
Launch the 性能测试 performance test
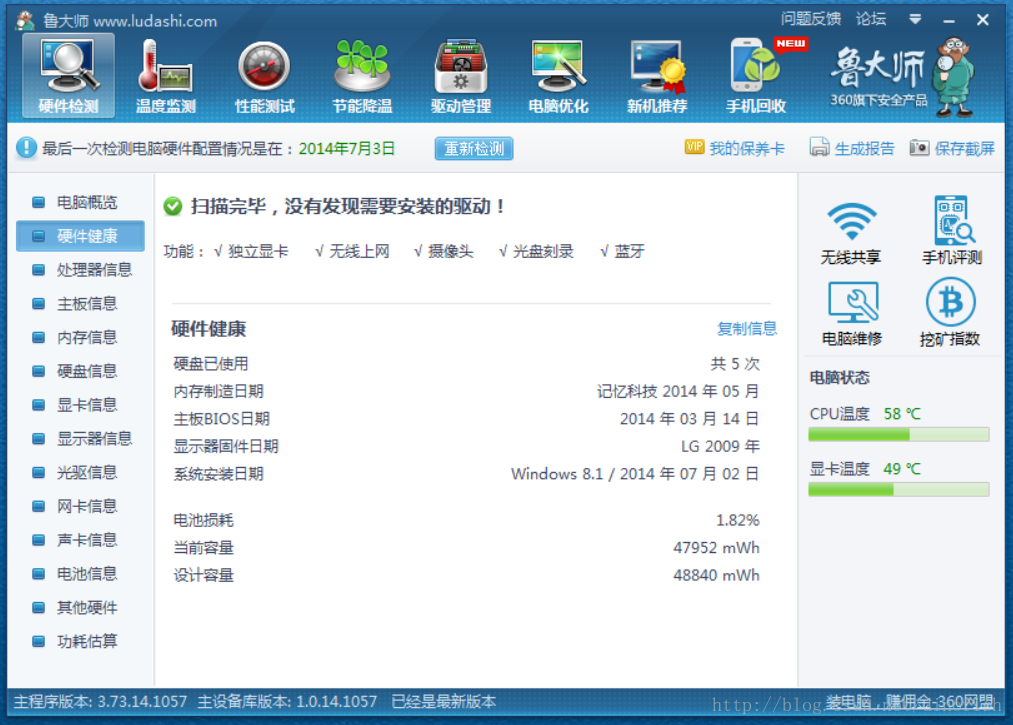[264, 76]
